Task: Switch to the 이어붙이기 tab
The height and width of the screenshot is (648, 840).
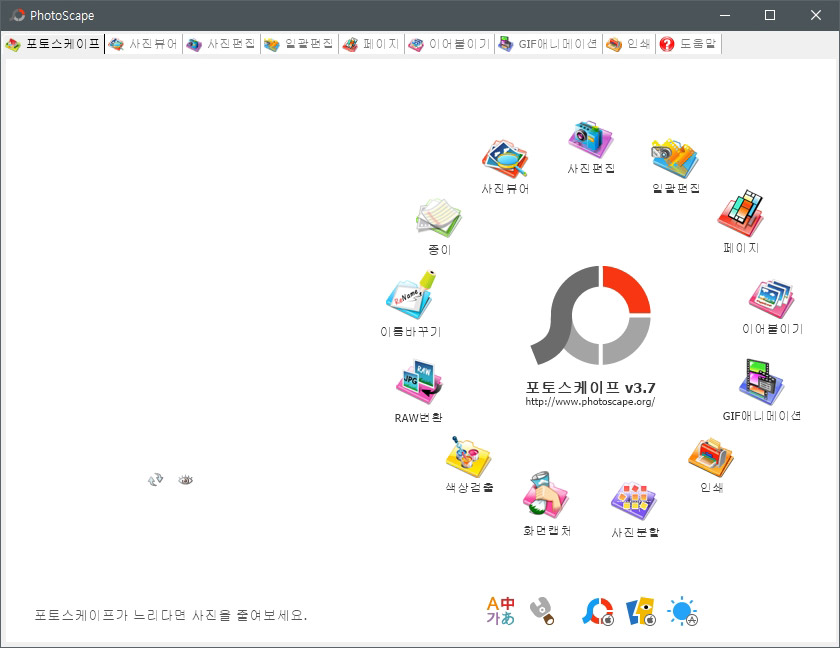Action: pyautogui.click(x=449, y=44)
